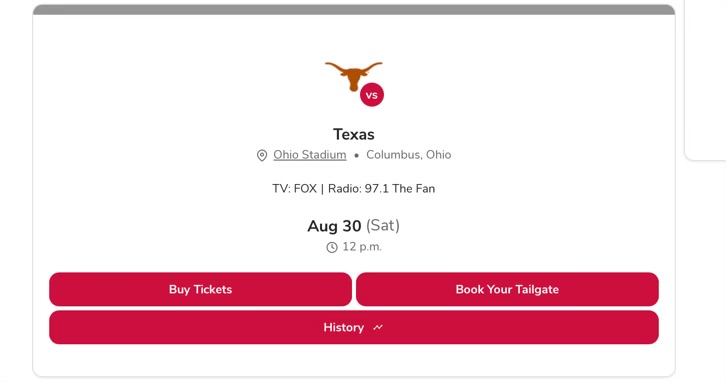This screenshot has height=382, width=726.
Task: Click the clock icon beside the game time
Action: pyautogui.click(x=332, y=247)
